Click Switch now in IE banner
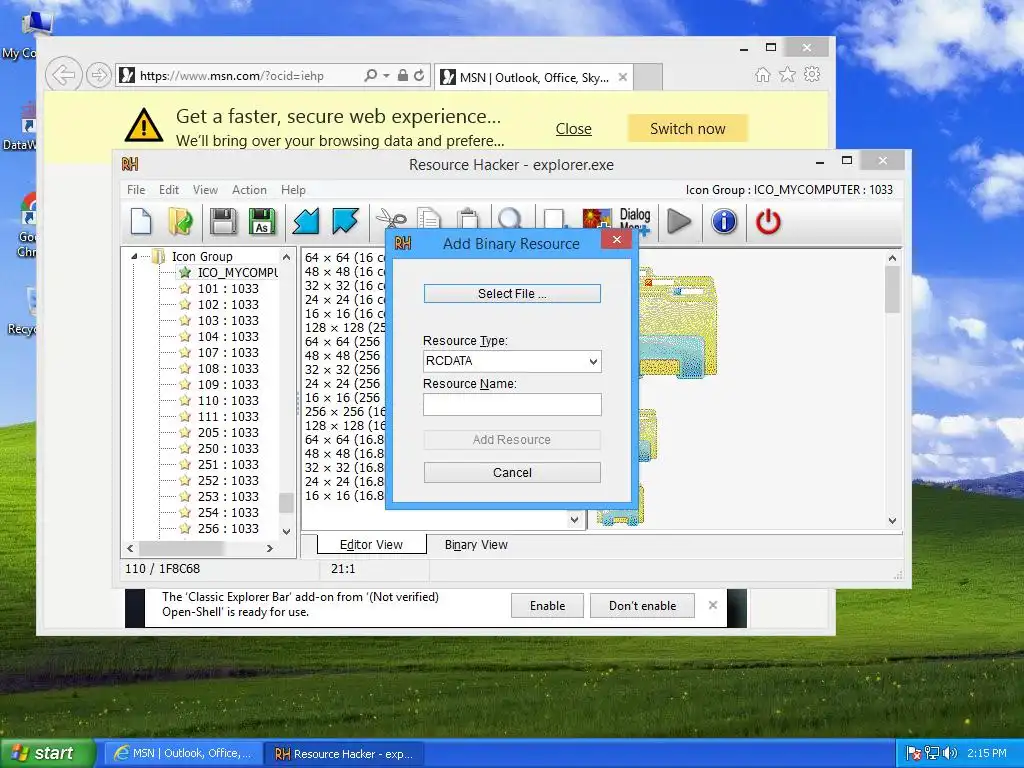1024x768 pixels. point(688,129)
